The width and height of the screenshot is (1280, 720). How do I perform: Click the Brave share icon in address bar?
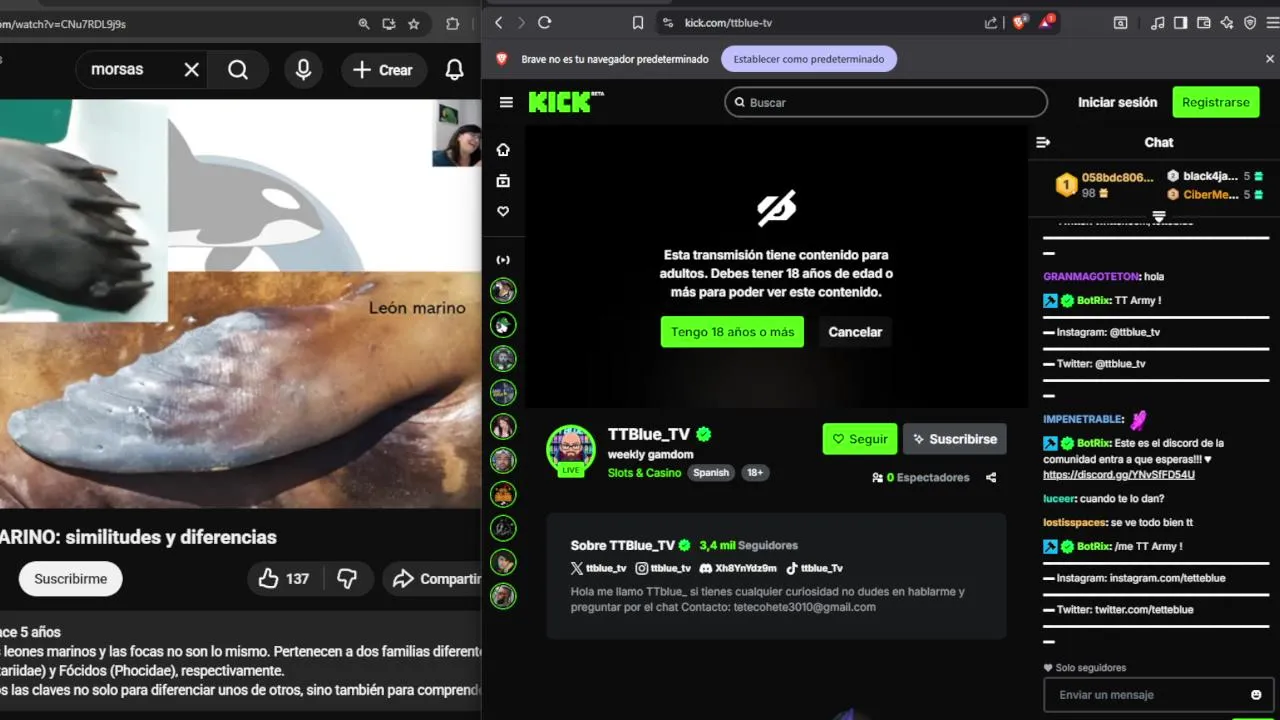click(990, 22)
